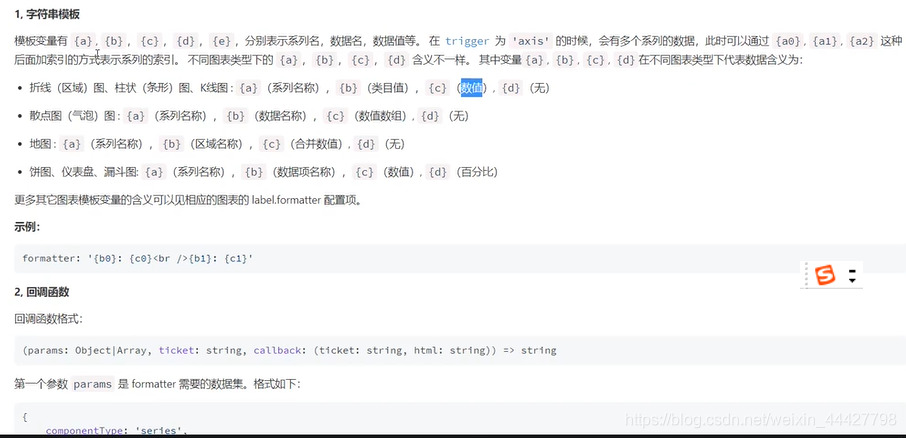Screen dimensions: 906x438
Task: Click the label.formatter text
Action: pyautogui.click(x=286, y=200)
